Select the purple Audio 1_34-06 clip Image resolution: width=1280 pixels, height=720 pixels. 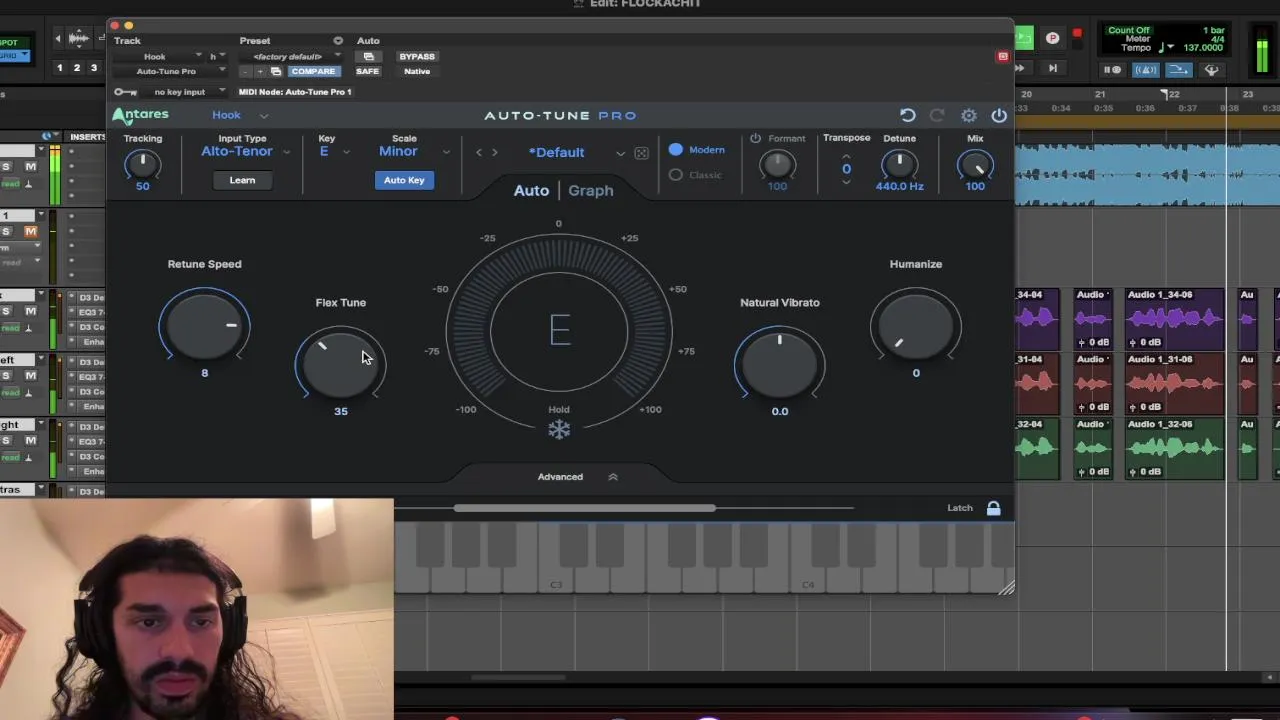click(x=1174, y=319)
